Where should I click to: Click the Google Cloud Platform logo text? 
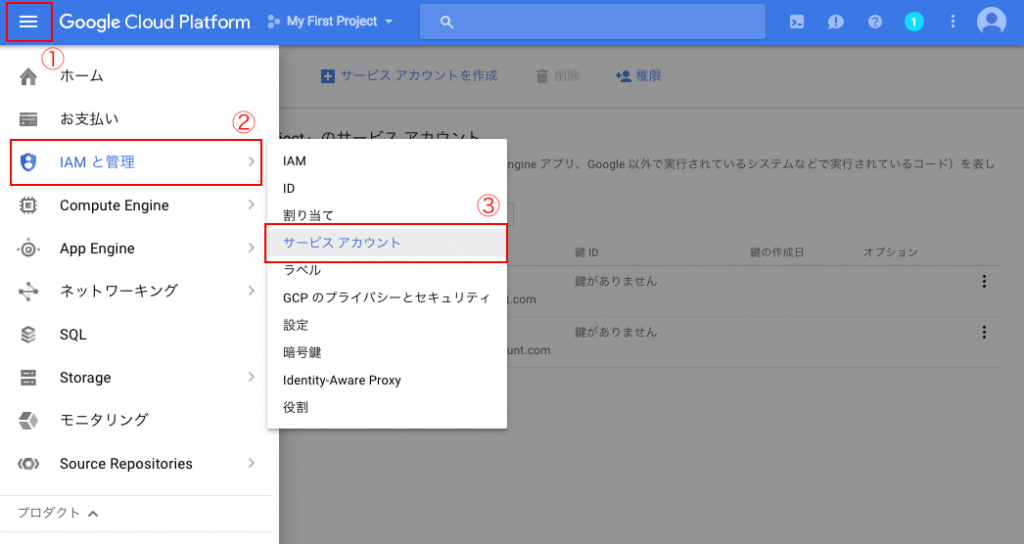155,22
